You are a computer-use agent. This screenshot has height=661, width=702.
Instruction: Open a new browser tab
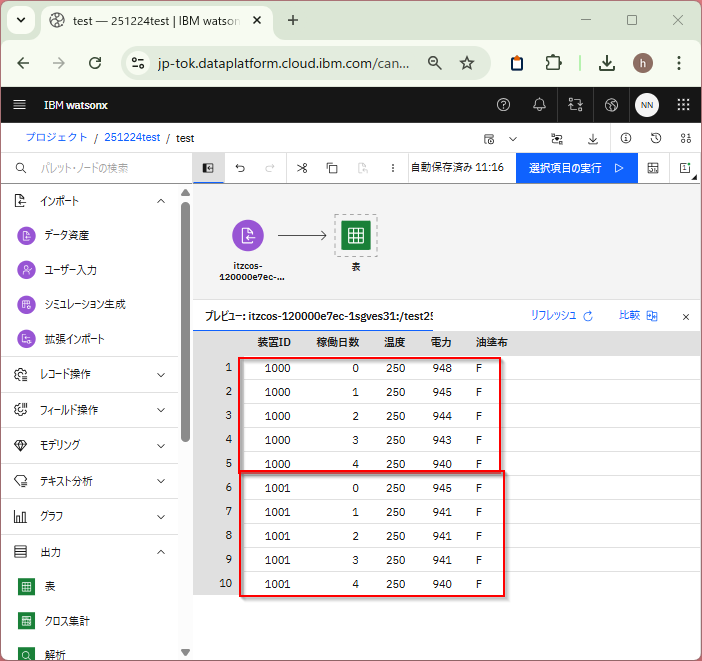[x=293, y=20]
